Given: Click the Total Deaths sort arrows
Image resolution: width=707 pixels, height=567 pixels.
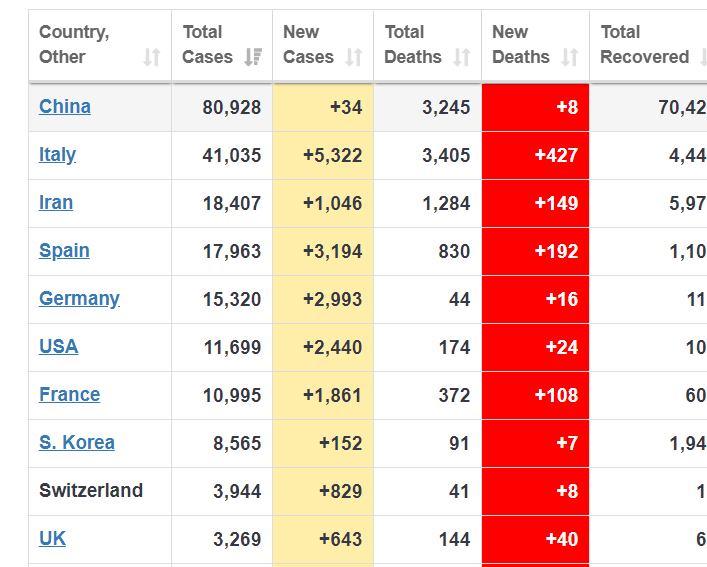Looking at the screenshot, I should (x=462, y=57).
